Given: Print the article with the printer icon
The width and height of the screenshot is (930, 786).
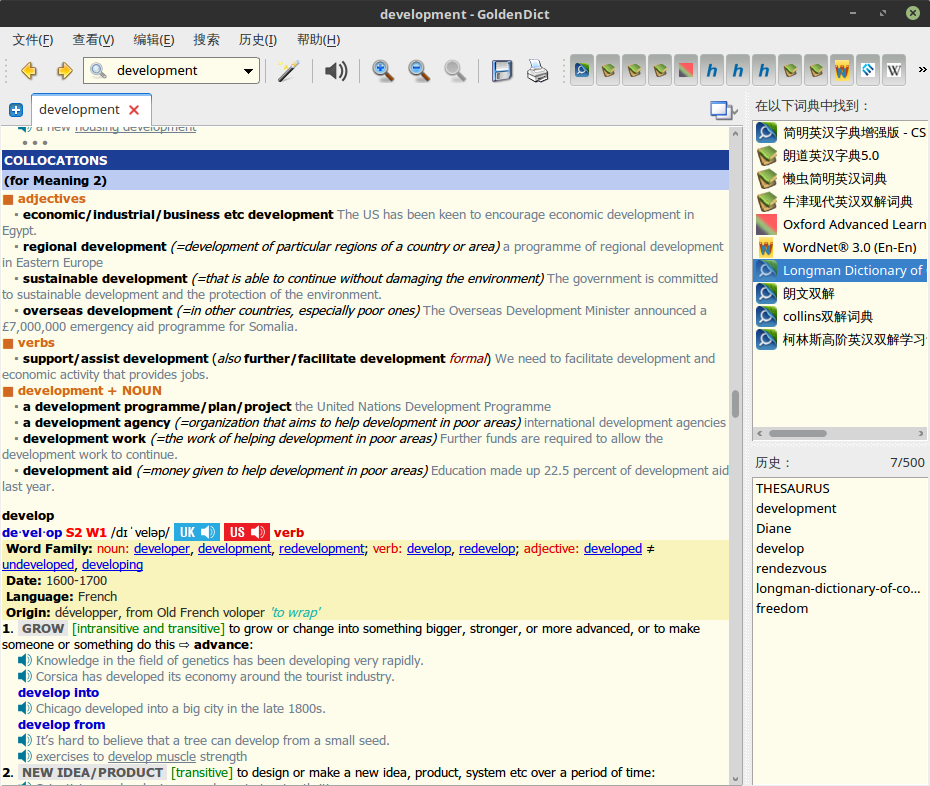Looking at the screenshot, I should click(537, 71).
